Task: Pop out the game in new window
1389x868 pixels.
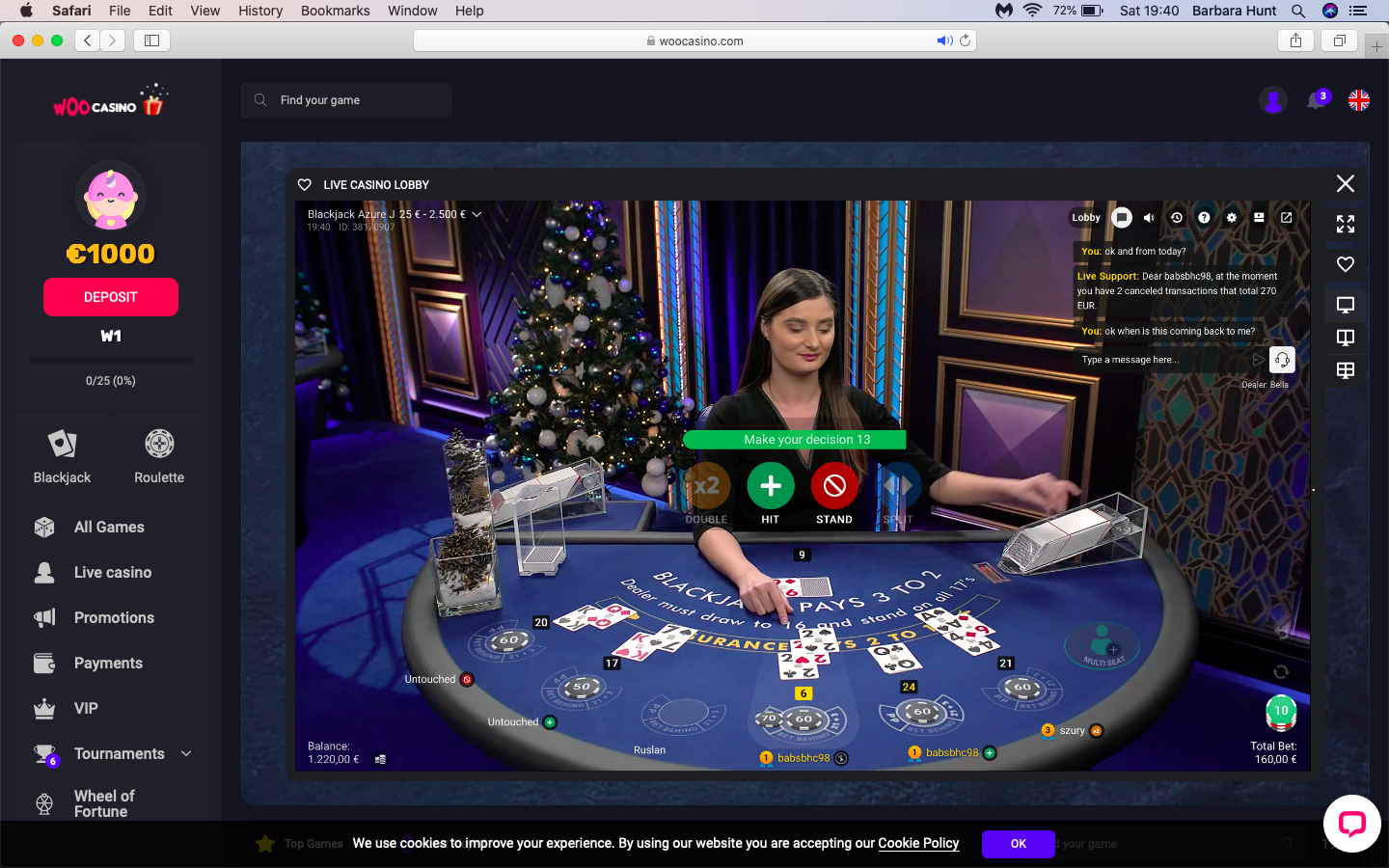Action: [1287, 218]
